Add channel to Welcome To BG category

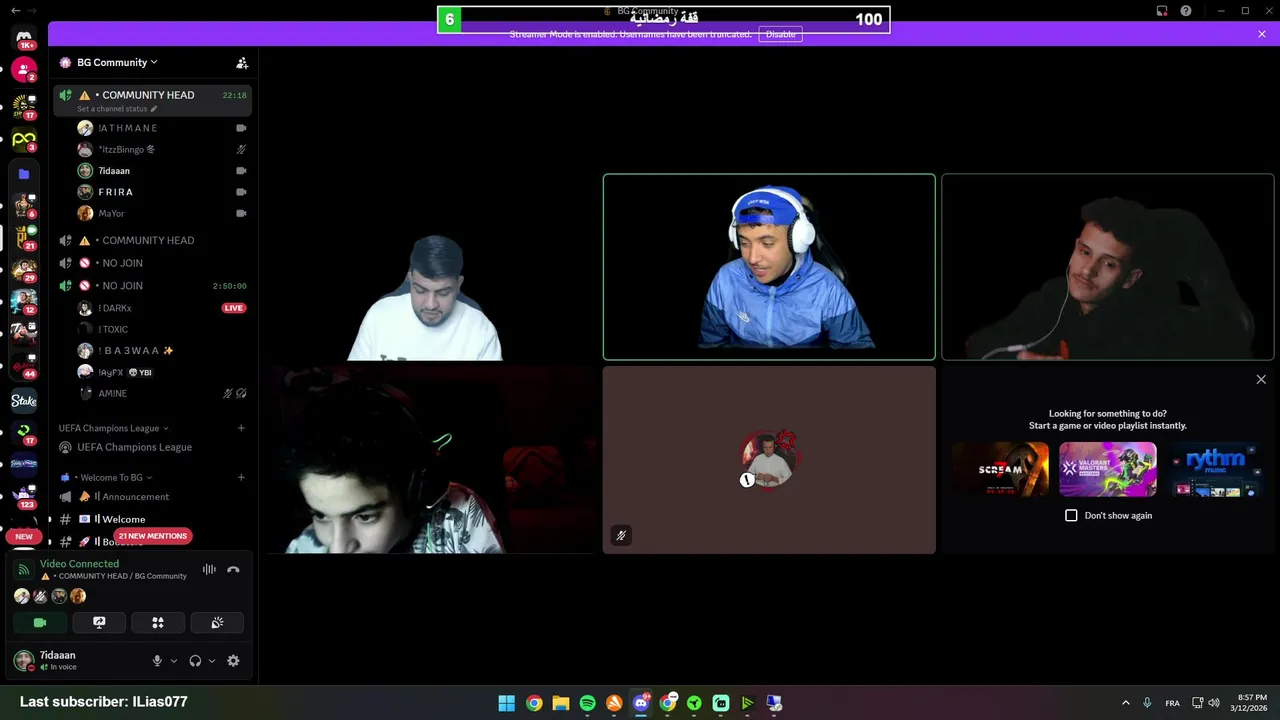pyautogui.click(x=241, y=477)
